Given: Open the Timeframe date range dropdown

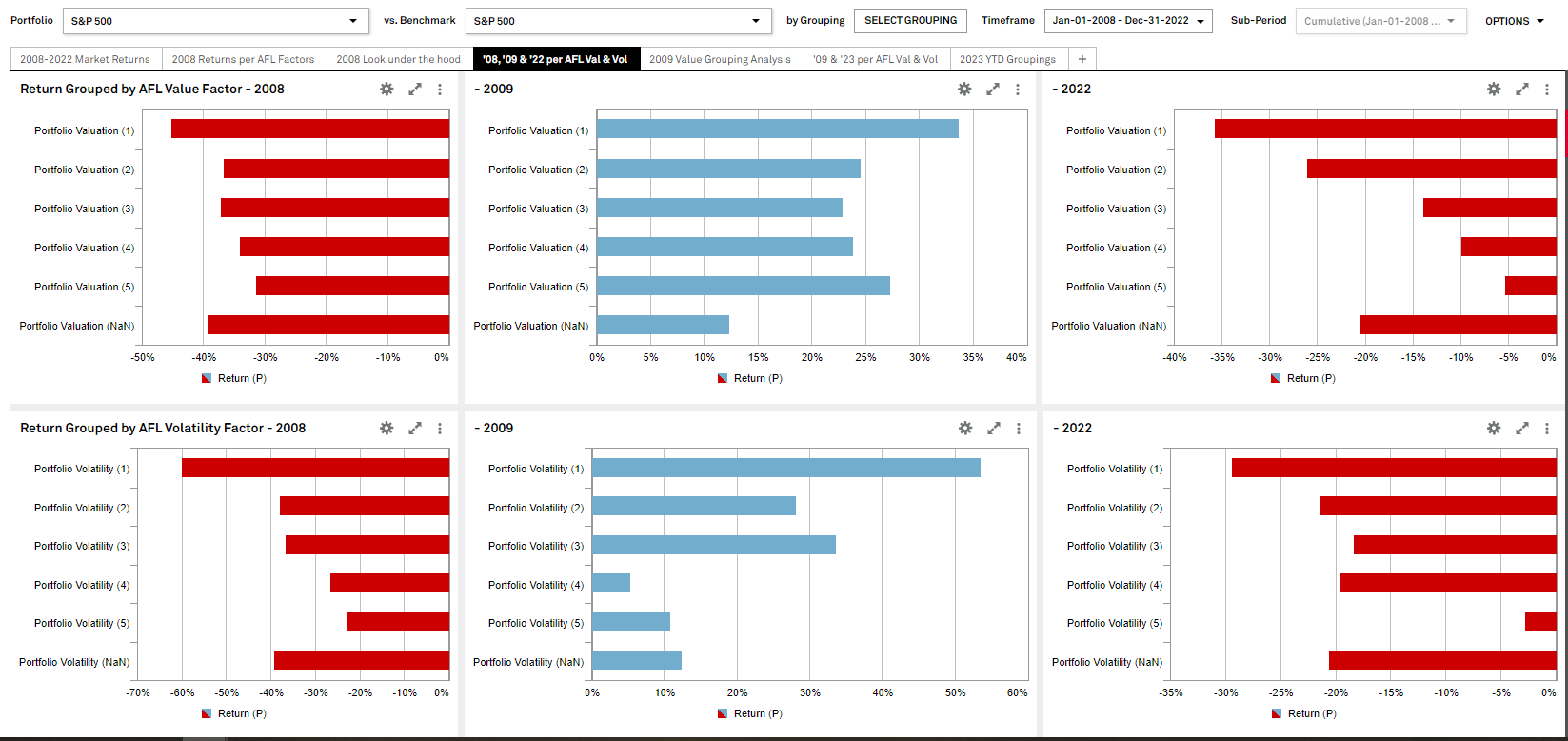Looking at the screenshot, I should 1127,21.
